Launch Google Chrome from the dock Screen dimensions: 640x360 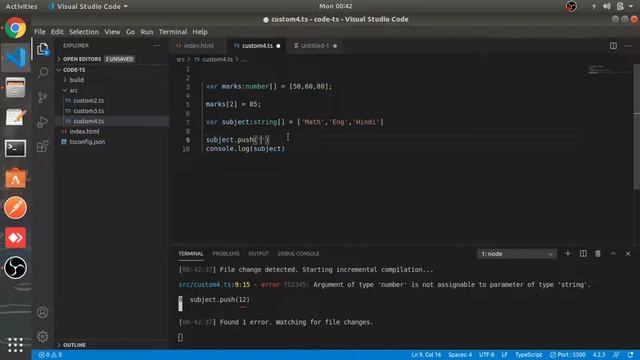pos(16,28)
